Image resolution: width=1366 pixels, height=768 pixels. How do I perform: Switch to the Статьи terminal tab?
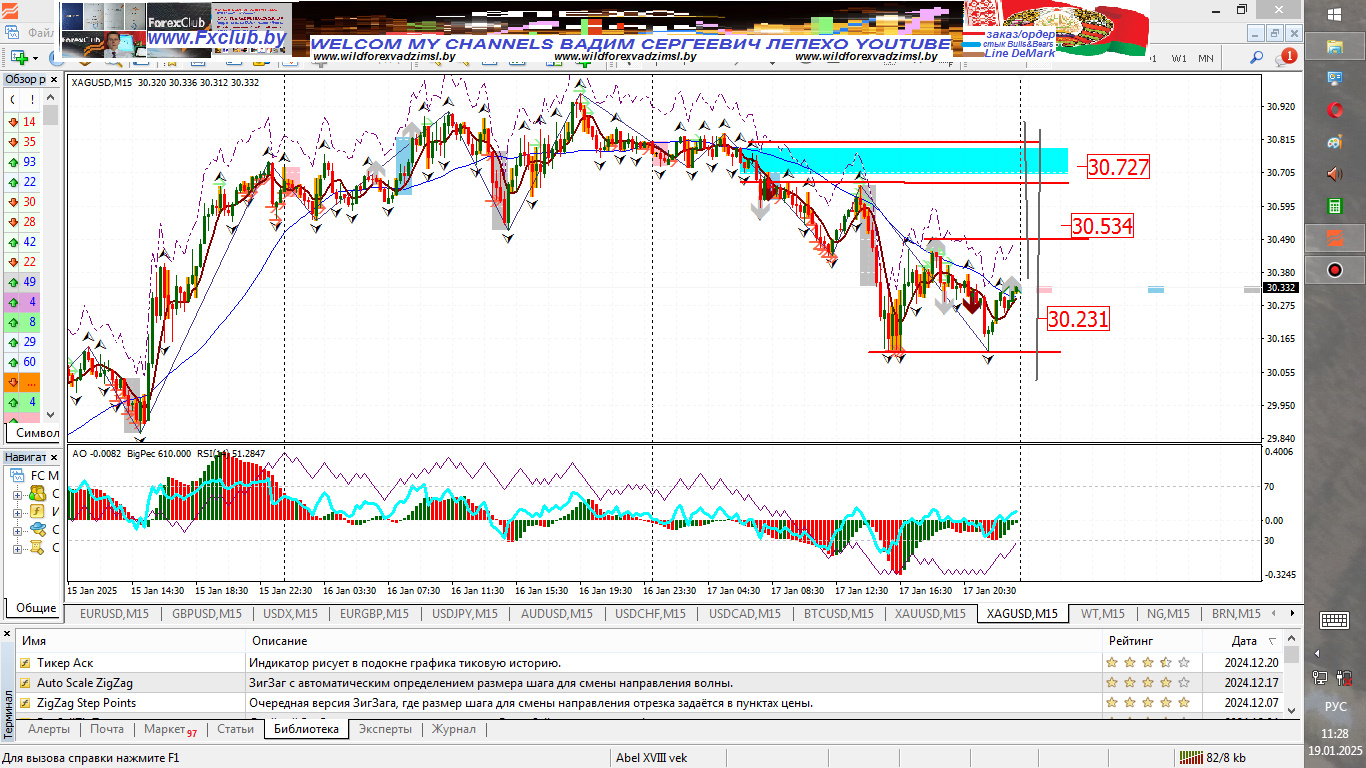click(x=235, y=729)
